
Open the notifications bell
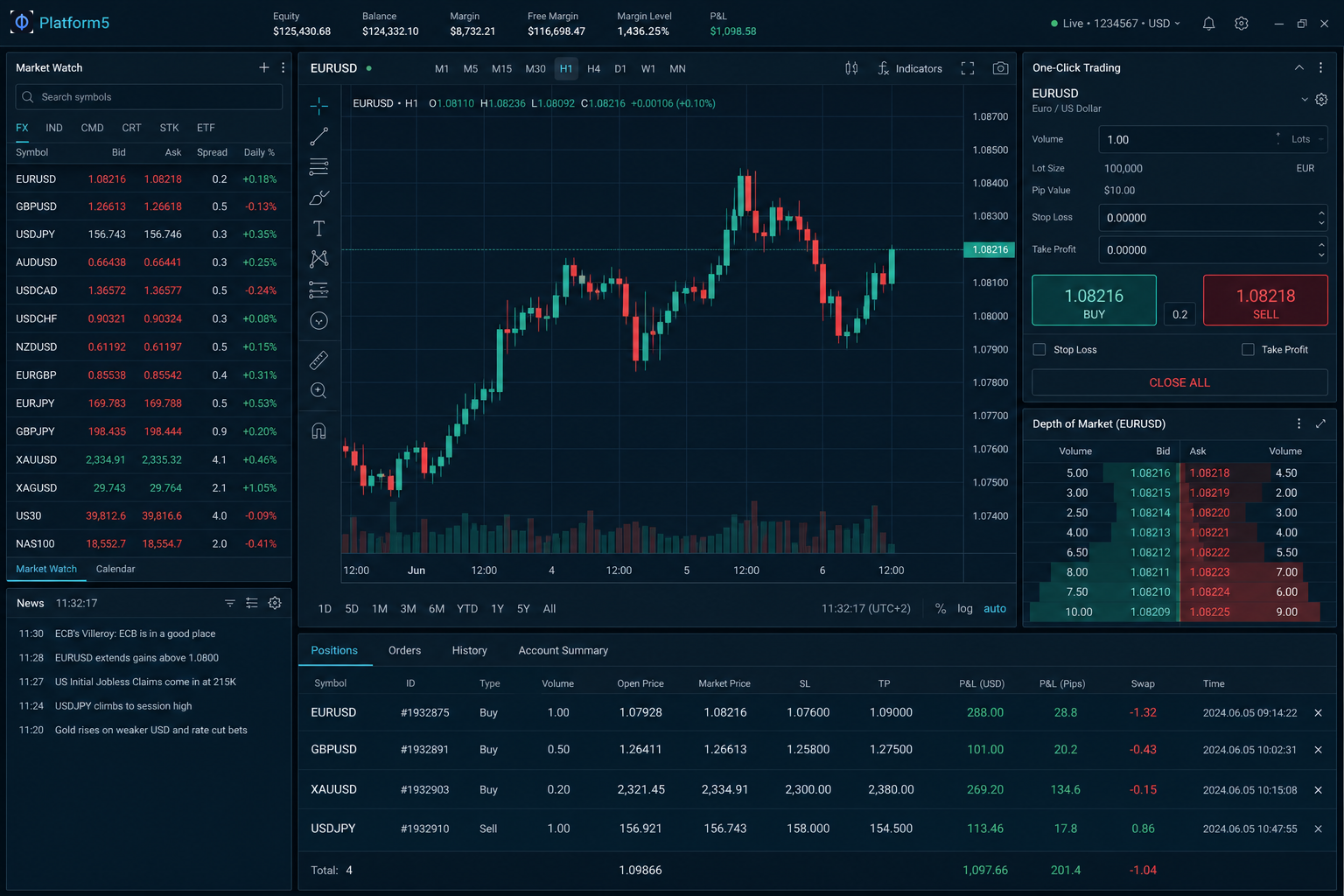(x=1208, y=24)
